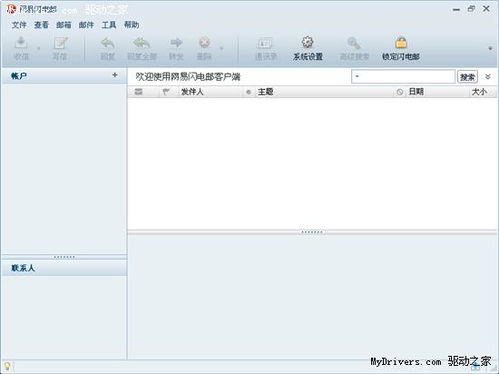
Task: Open the 工具 menu
Action: click(109, 25)
